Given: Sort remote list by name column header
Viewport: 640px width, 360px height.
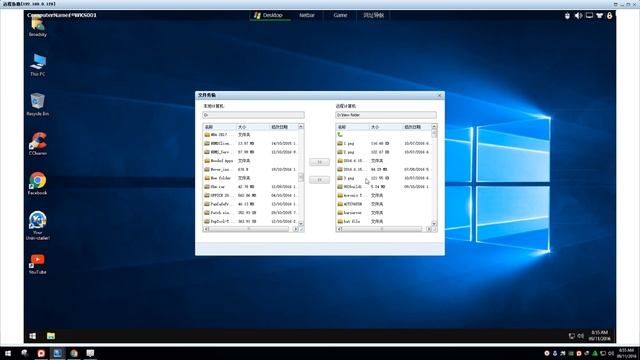Looking at the screenshot, I should tap(353, 127).
